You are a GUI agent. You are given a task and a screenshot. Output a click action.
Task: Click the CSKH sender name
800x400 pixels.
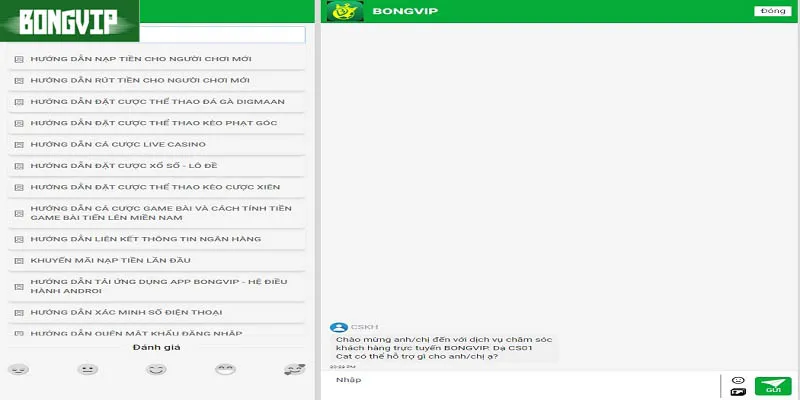(x=364, y=327)
